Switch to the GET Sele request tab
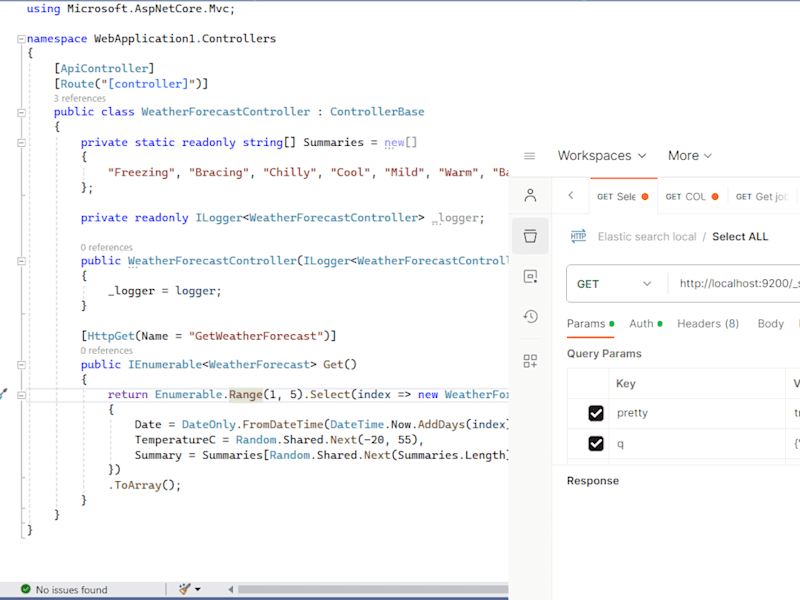800x600 pixels. click(x=623, y=196)
